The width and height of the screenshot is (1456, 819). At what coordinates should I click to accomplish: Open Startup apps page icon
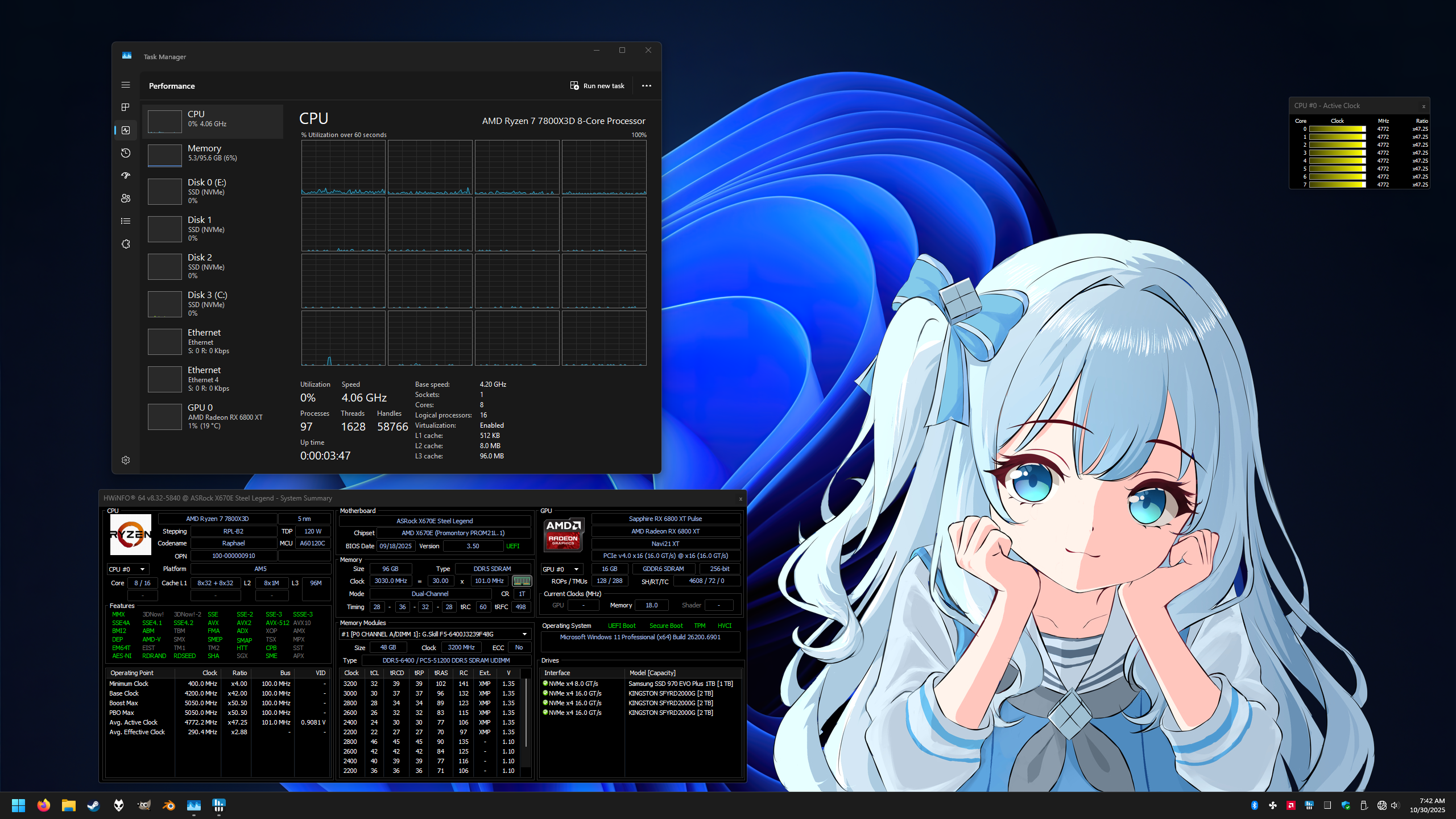point(126,176)
